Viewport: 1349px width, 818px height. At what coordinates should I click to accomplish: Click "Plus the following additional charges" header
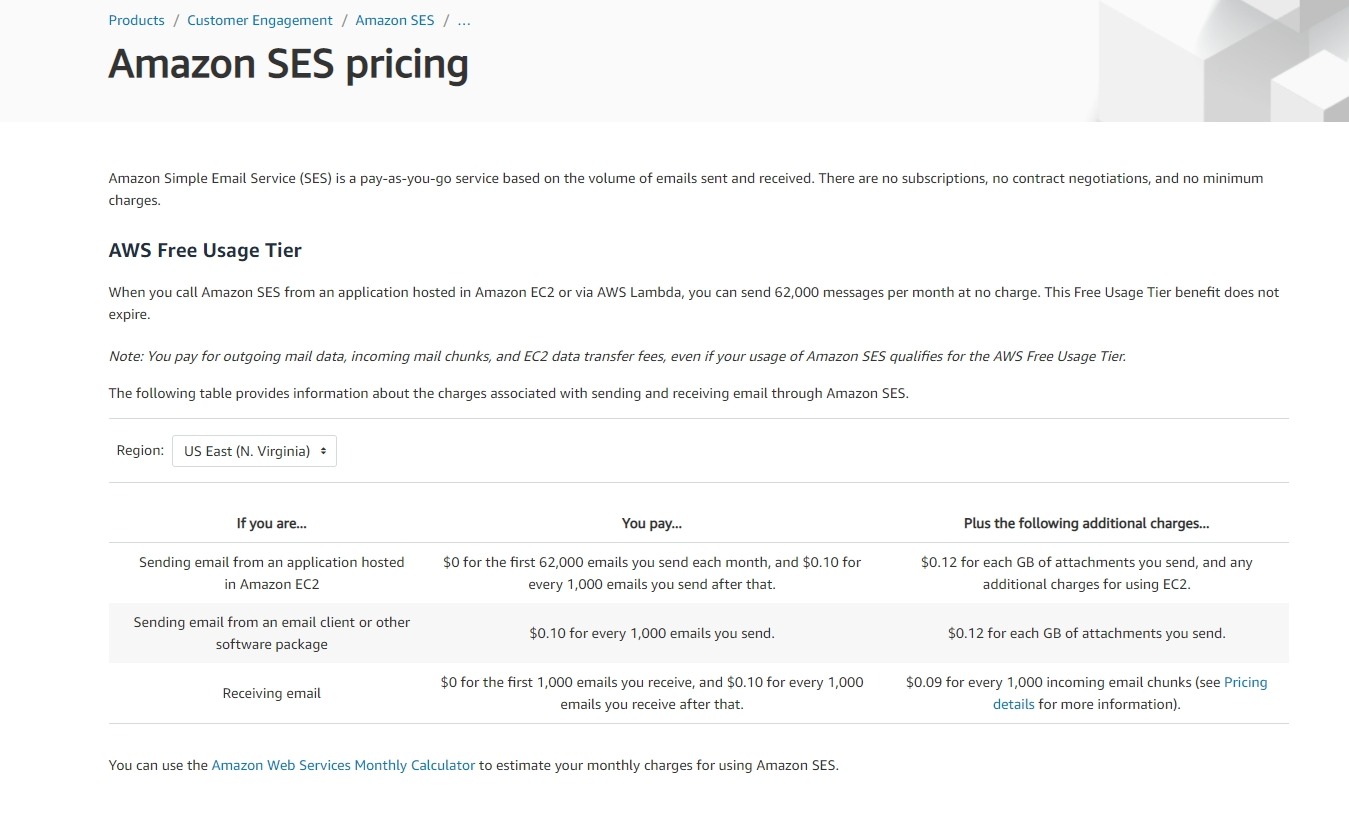coord(1086,523)
